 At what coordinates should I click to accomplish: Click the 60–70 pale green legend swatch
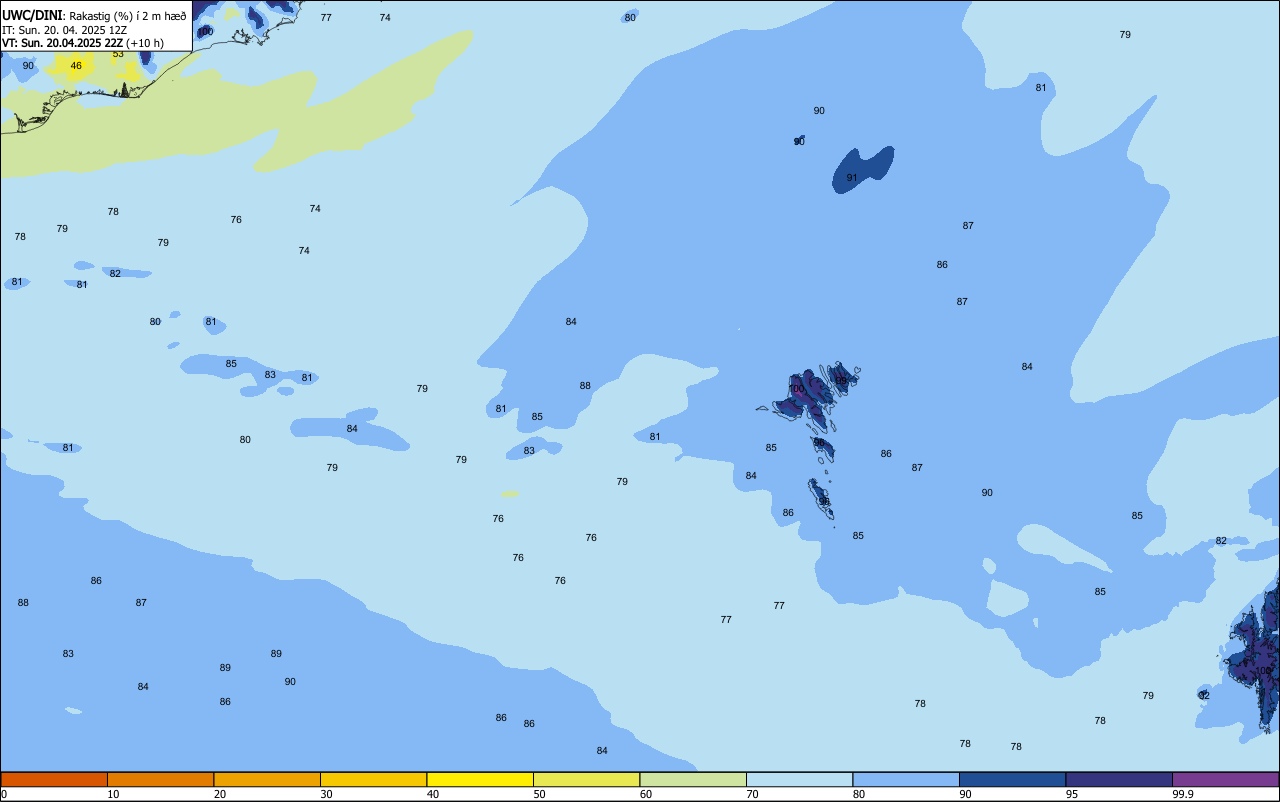coord(693,779)
